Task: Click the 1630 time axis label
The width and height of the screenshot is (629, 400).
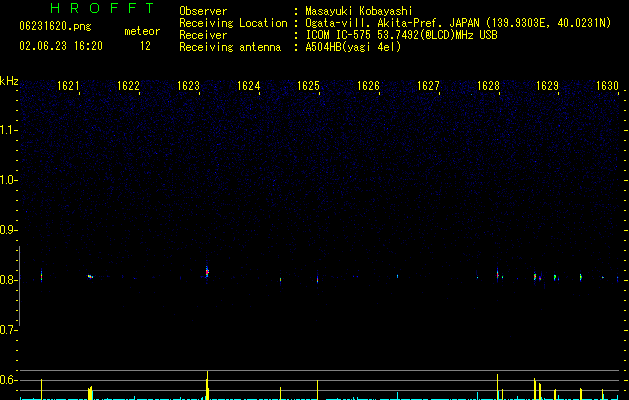Action: [x=607, y=86]
